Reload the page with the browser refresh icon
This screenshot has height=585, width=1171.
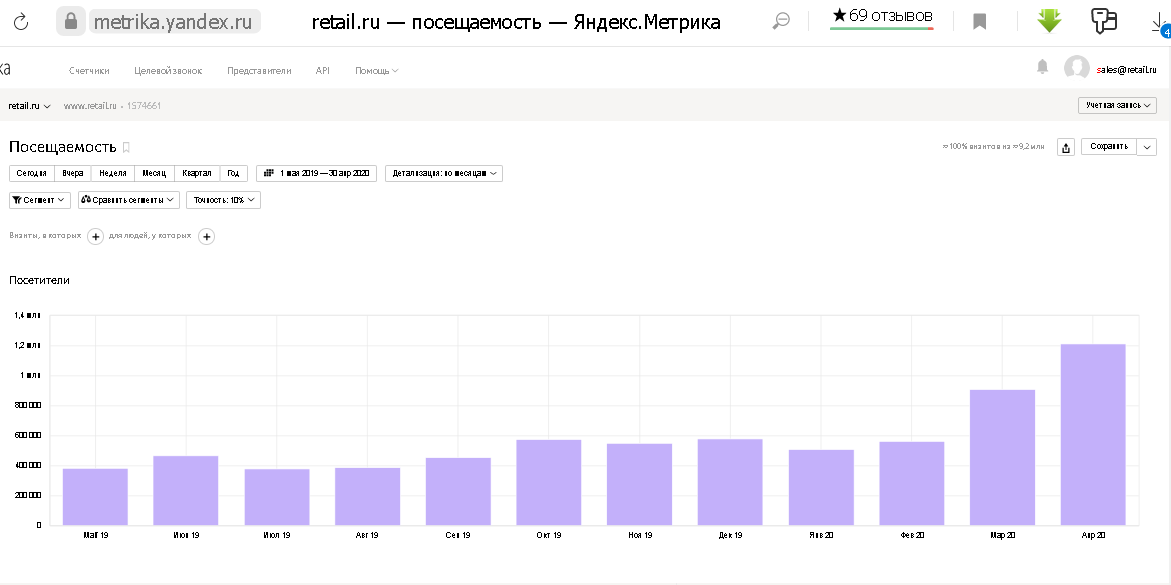[21, 22]
